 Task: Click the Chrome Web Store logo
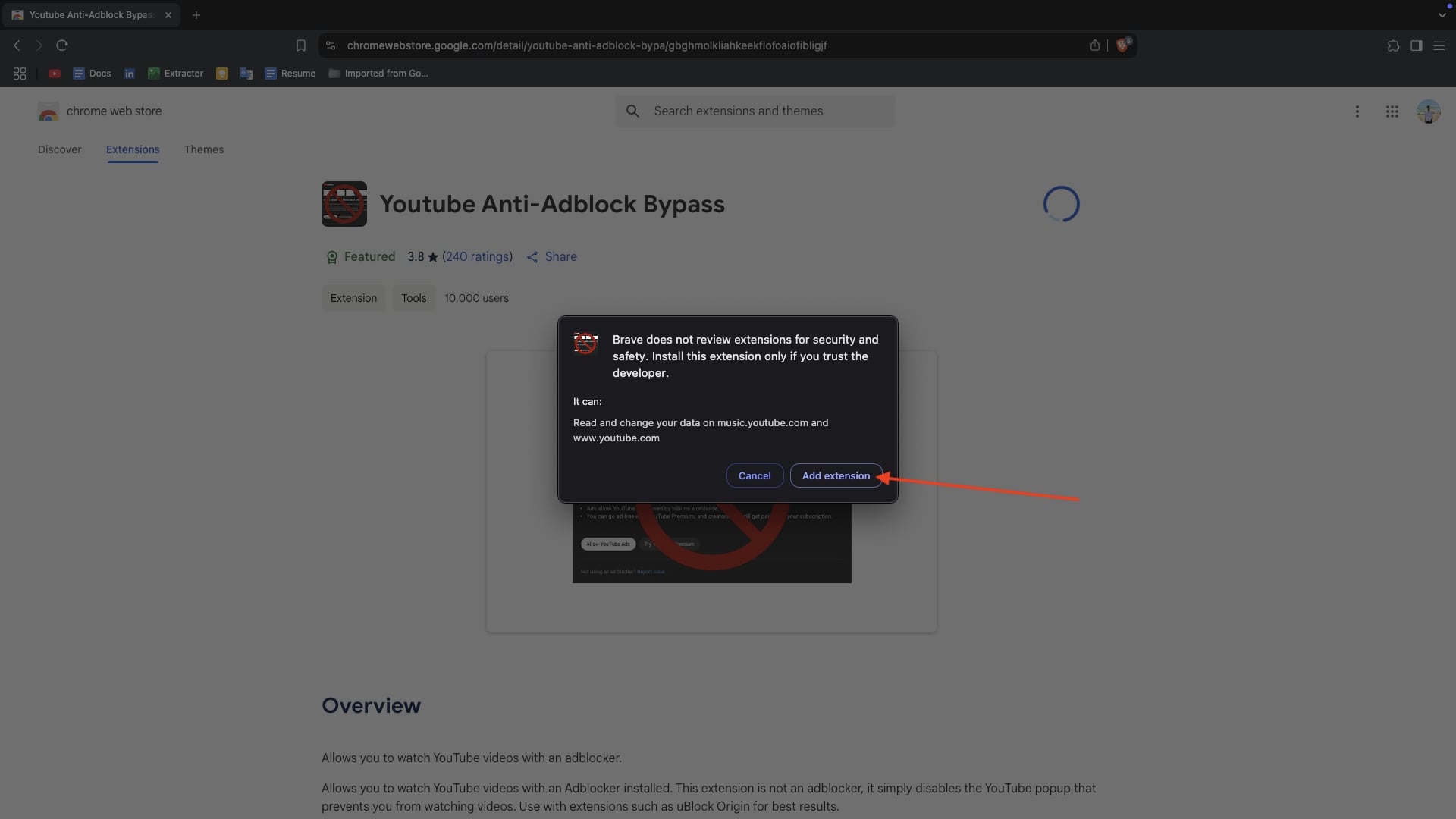click(49, 111)
